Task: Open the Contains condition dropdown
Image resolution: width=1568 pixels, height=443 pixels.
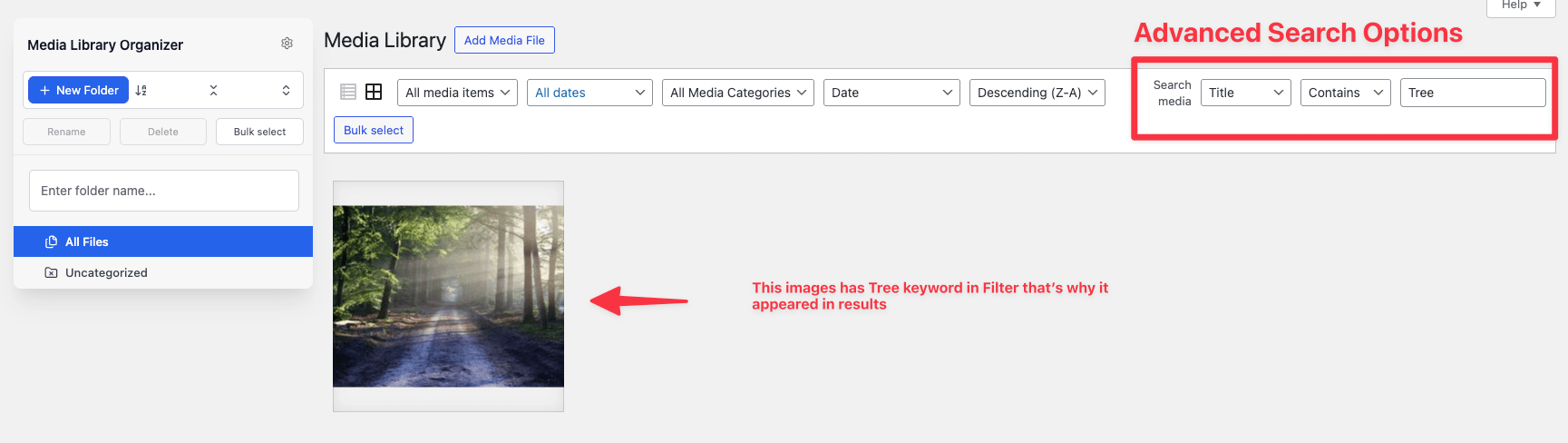Action: click(1345, 93)
